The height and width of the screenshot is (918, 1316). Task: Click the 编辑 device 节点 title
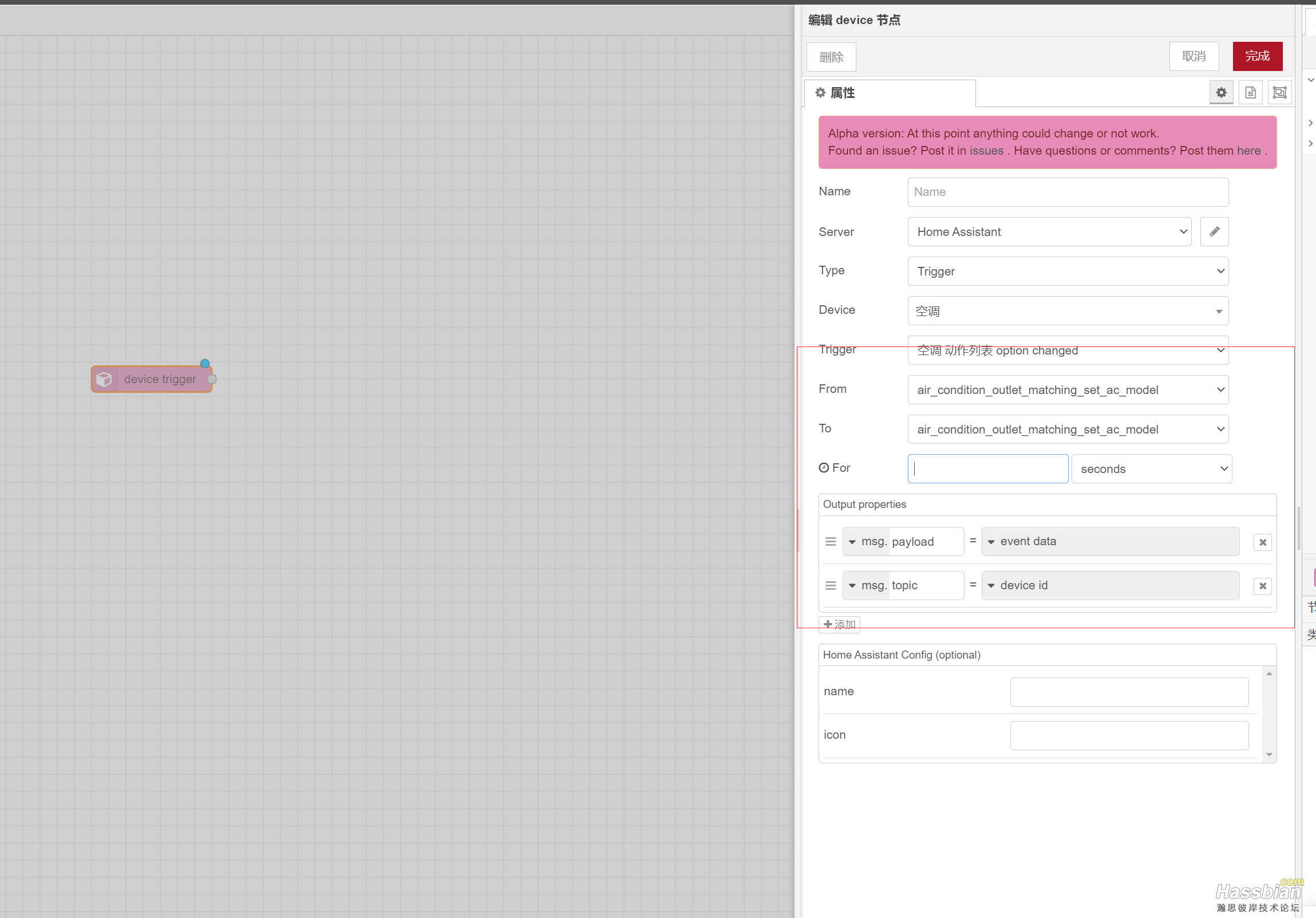pyautogui.click(x=854, y=20)
